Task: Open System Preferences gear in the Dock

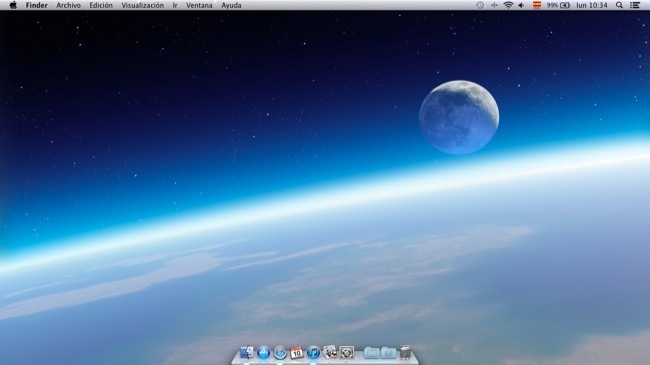Action: (x=347, y=353)
